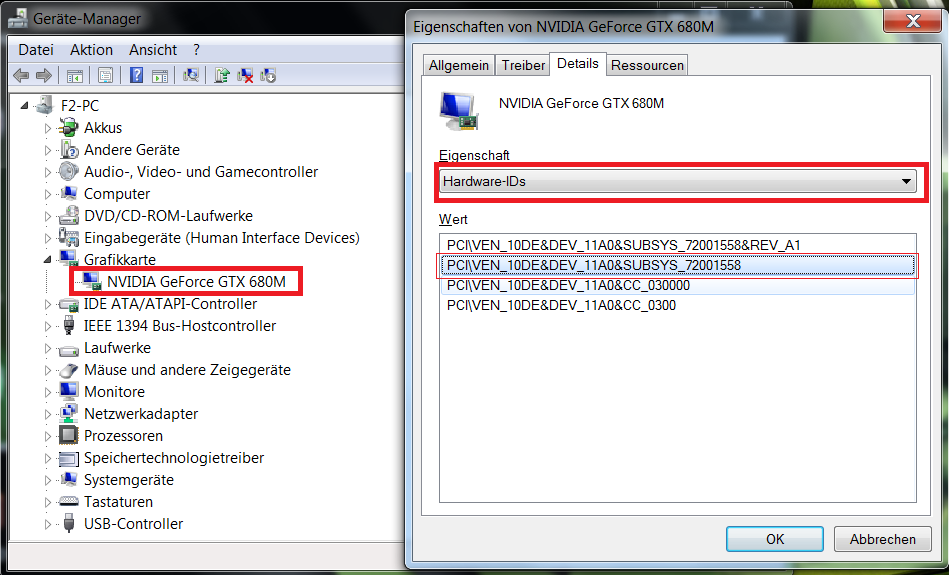Image resolution: width=949 pixels, height=575 pixels.
Task: Click the Netzwerkadapter icon
Action: click(68, 413)
